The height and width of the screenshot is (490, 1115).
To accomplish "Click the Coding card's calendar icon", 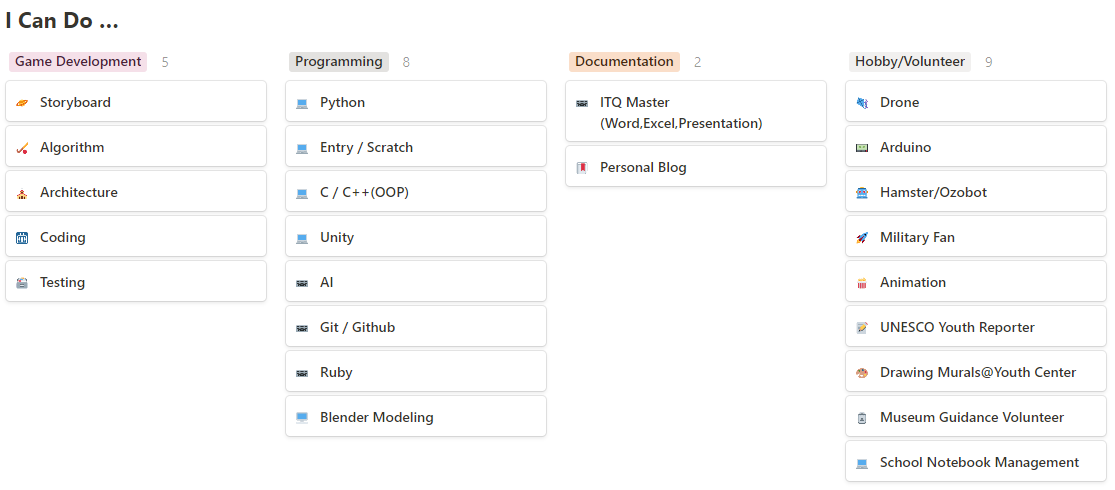I will coord(22,238).
